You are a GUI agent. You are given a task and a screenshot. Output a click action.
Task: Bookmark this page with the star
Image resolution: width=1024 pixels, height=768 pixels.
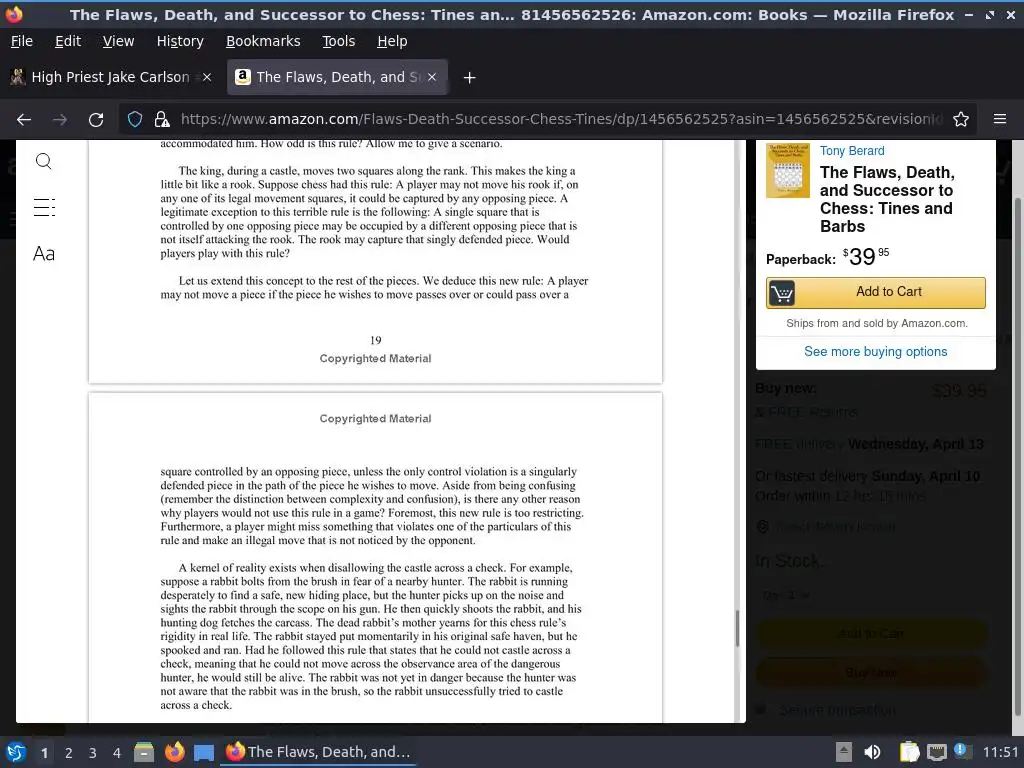pyautogui.click(x=961, y=120)
